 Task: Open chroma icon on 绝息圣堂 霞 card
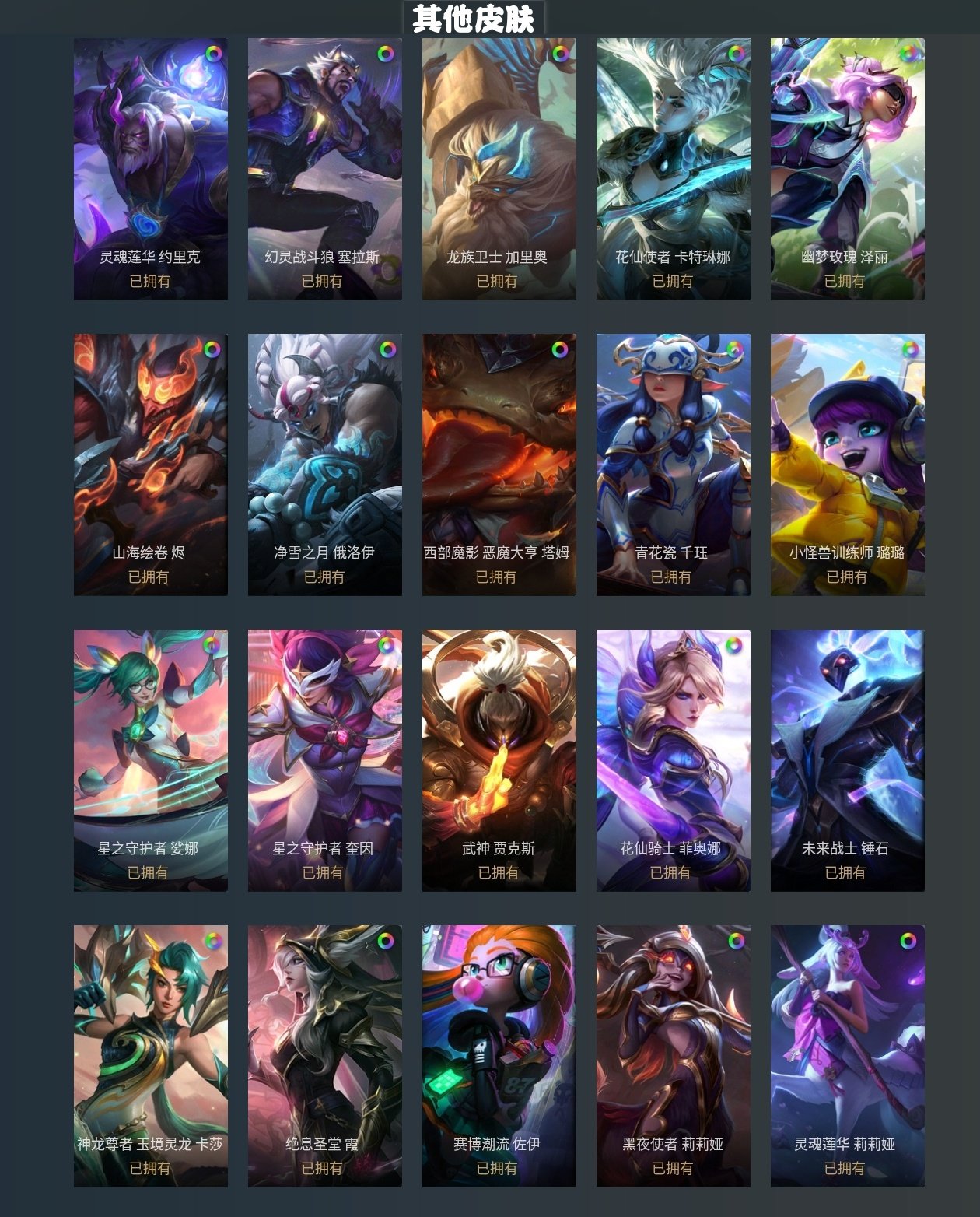pyautogui.click(x=386, y=941)
